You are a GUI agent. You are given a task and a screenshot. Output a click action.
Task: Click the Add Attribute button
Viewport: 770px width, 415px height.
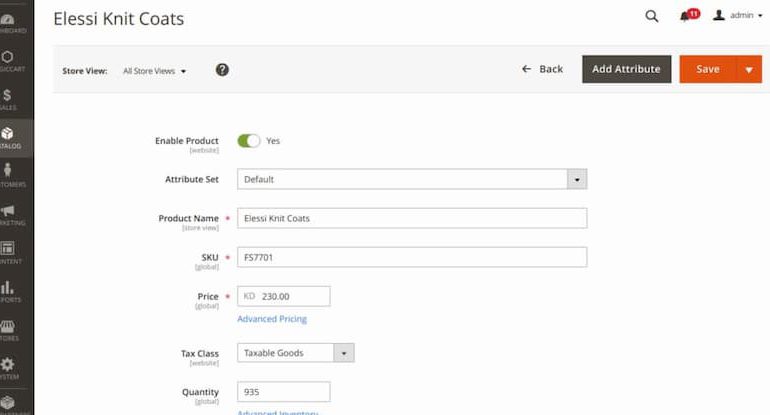[627, 69]
